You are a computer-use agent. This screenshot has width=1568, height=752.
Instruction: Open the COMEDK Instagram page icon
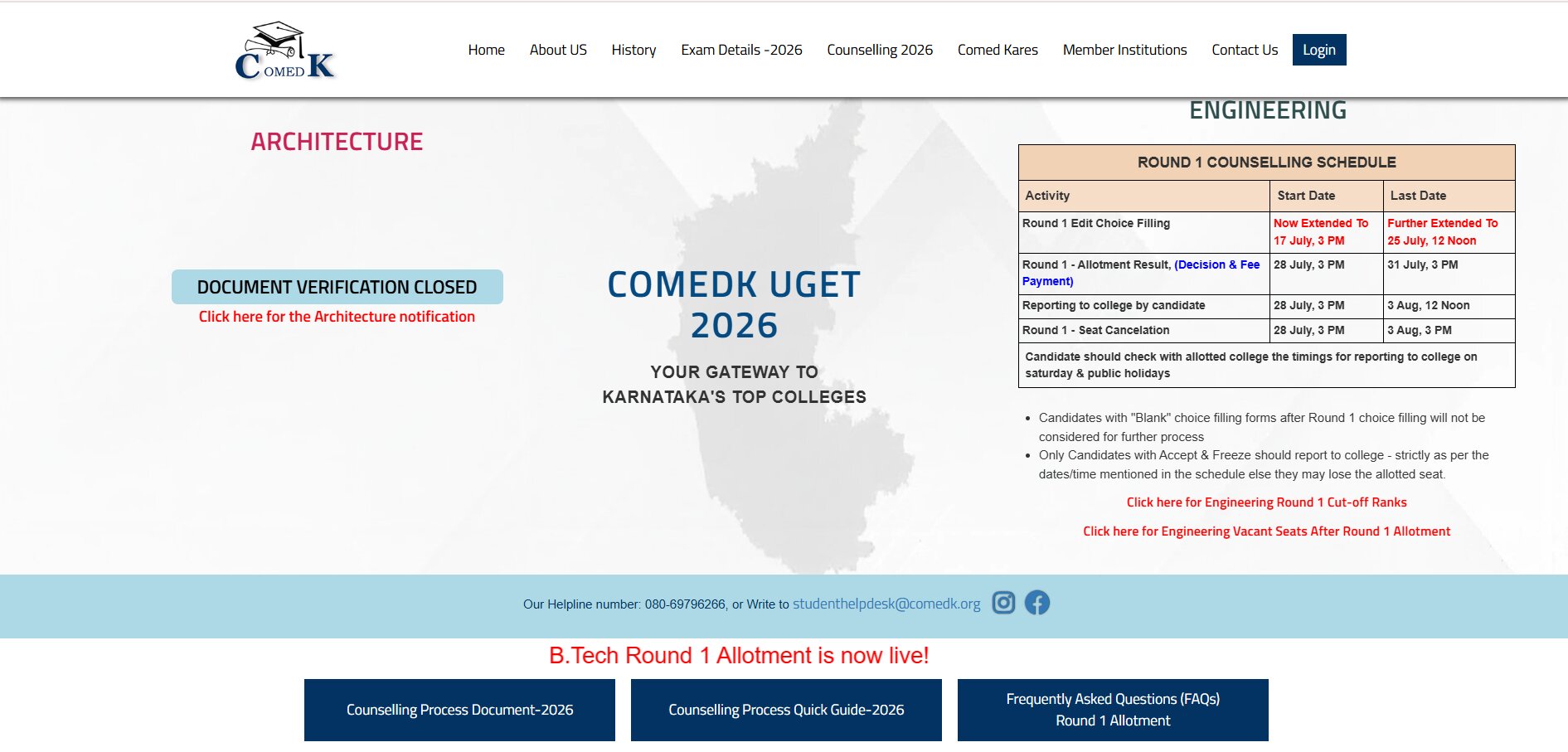(x=1003, y=603)
